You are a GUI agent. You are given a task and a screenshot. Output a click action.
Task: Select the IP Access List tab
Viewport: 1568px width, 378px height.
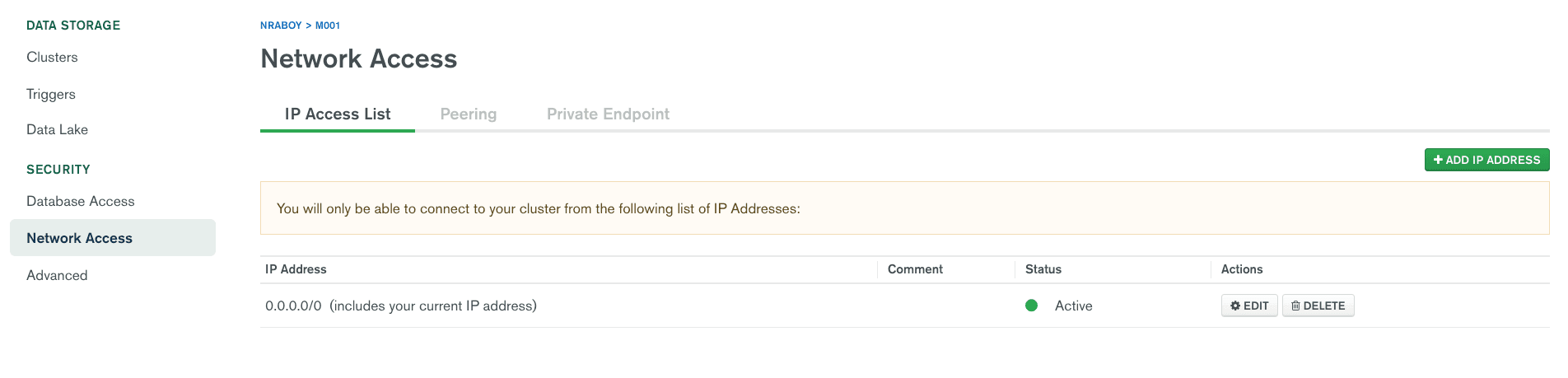[x=338, y=114]
